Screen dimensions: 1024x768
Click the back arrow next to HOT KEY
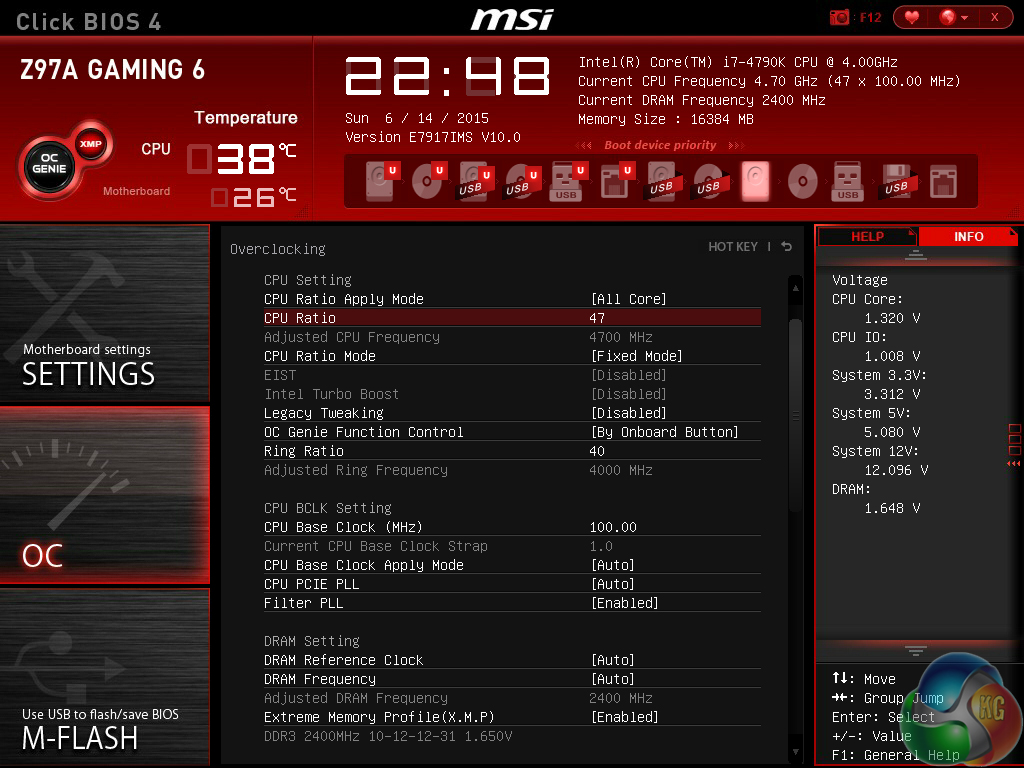click(786, 246)
